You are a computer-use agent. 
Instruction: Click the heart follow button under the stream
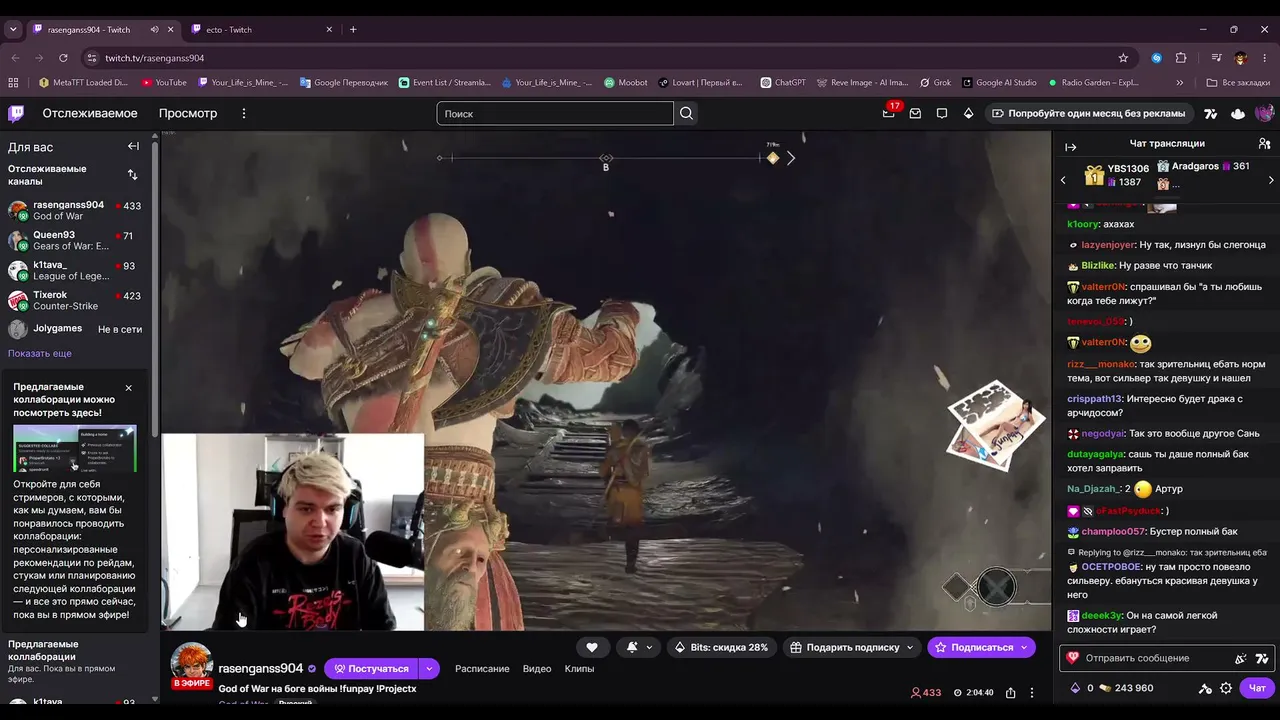[x=592, y=647]
